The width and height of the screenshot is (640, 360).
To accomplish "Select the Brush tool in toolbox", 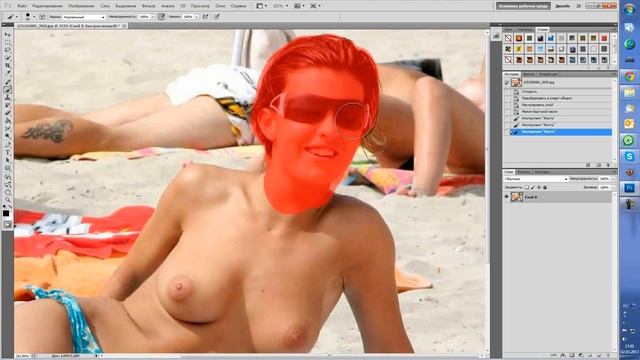I will [x=8, y=90].
